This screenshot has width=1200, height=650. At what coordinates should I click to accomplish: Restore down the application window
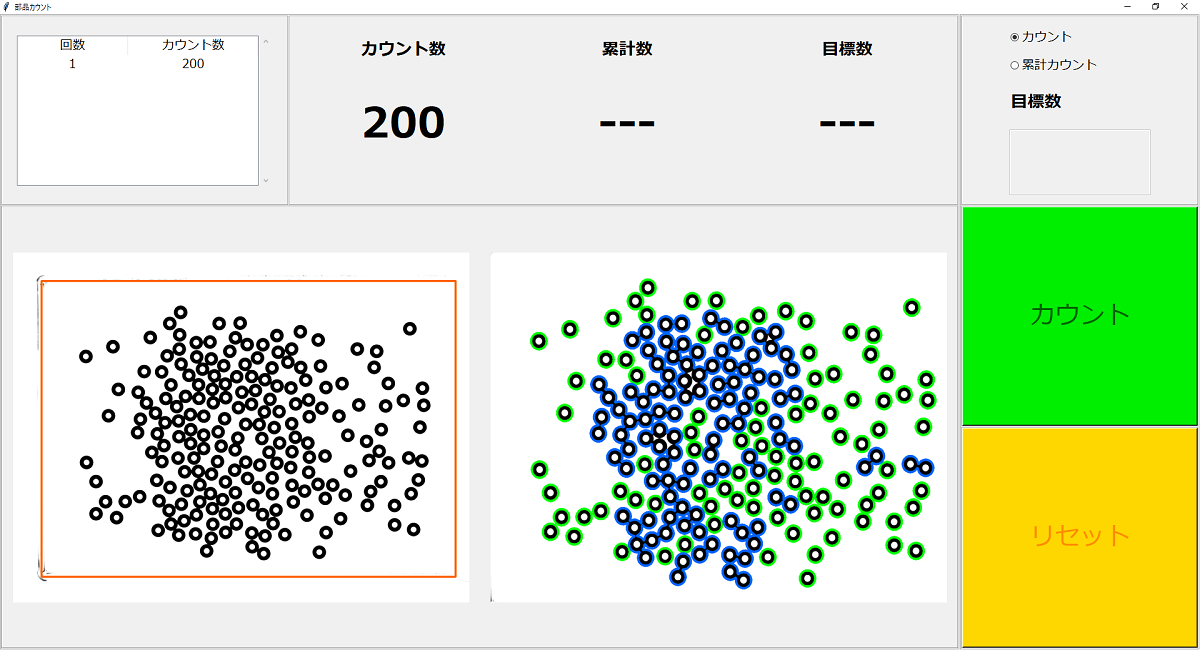(x=1155, y=6)
